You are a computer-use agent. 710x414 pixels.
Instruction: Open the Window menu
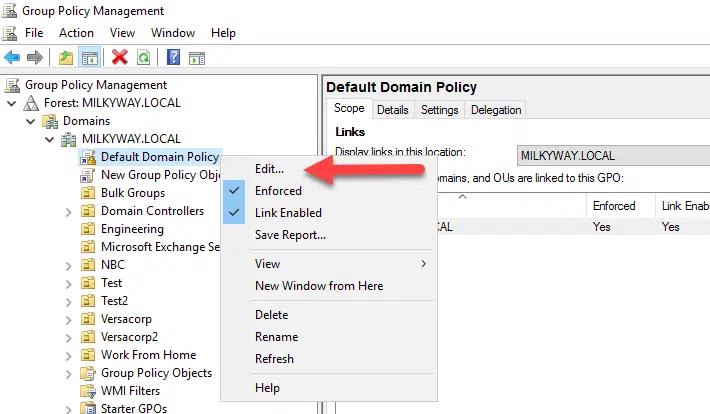coord(173,33)
